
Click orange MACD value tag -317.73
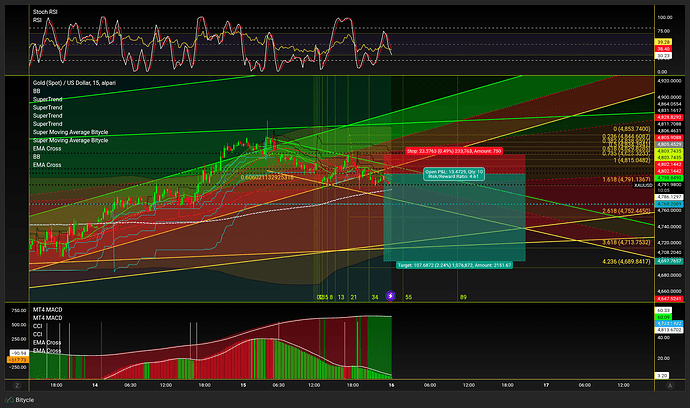point(18,360)
